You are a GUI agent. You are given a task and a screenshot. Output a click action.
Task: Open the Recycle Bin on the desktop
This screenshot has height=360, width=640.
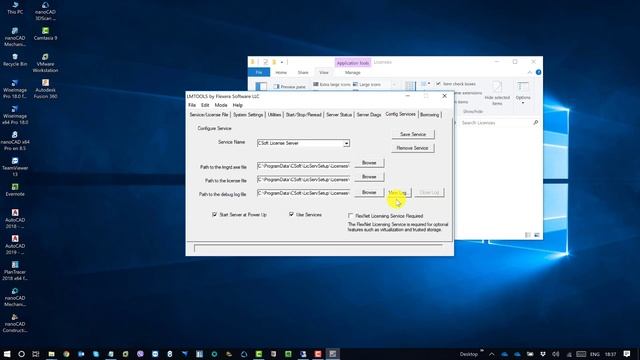(15, 60)
